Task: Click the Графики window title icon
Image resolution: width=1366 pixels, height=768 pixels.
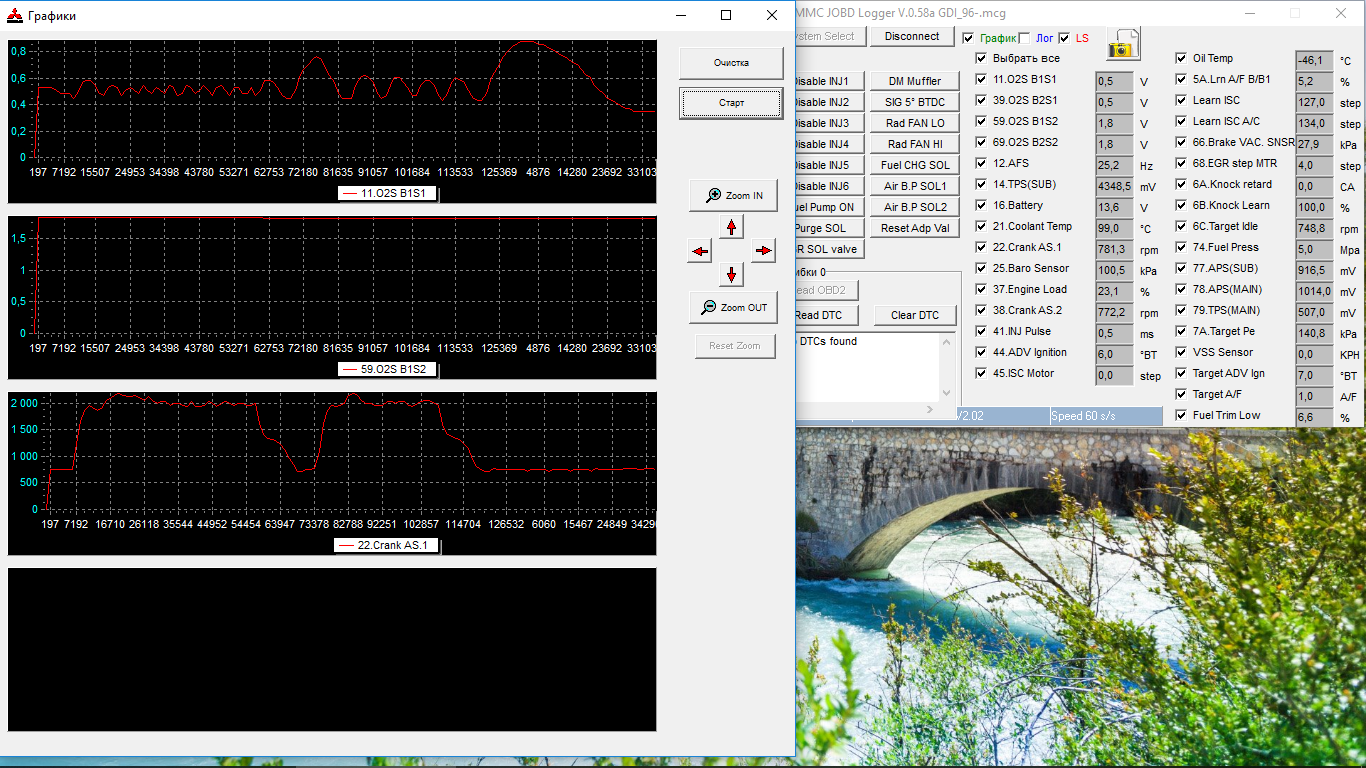Action: pyautogui.click(x=15, y=15)
